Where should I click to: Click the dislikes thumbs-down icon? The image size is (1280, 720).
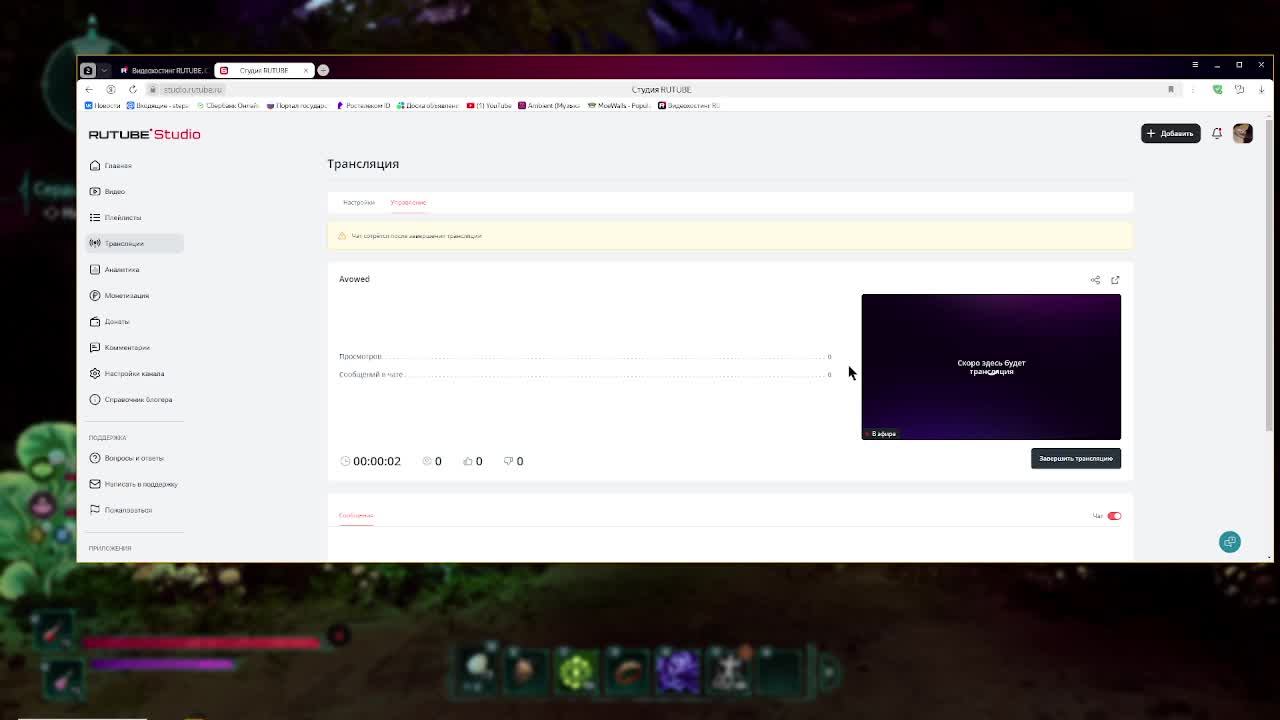point(508,461)
